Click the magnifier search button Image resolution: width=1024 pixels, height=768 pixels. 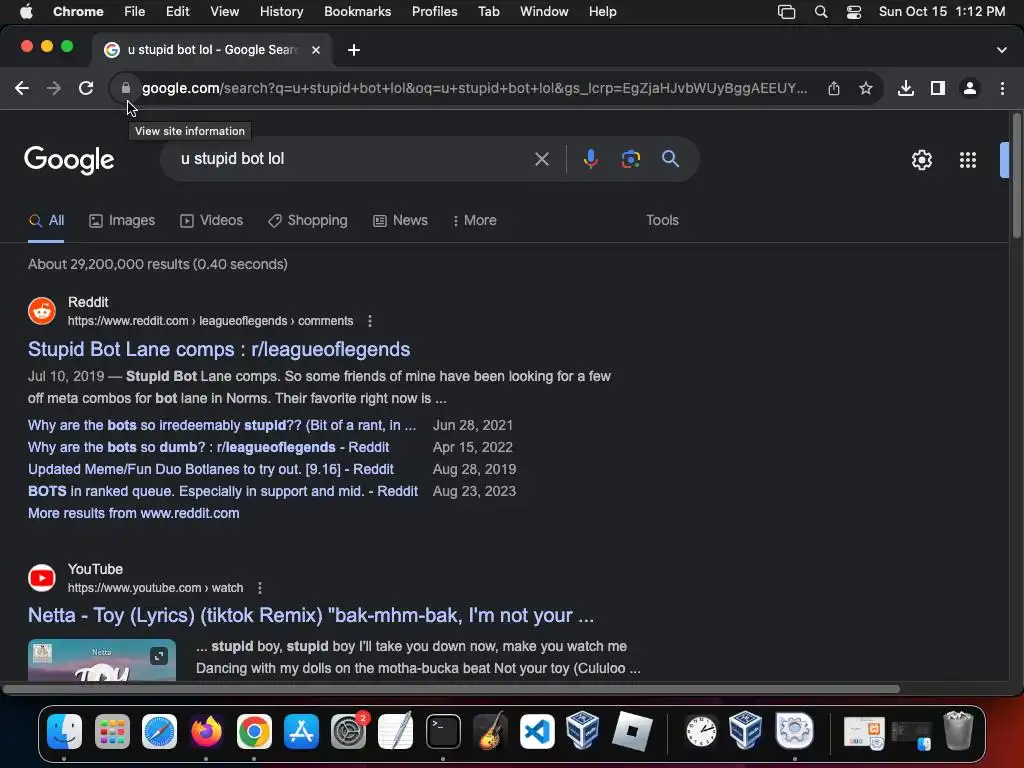(670, 159)
